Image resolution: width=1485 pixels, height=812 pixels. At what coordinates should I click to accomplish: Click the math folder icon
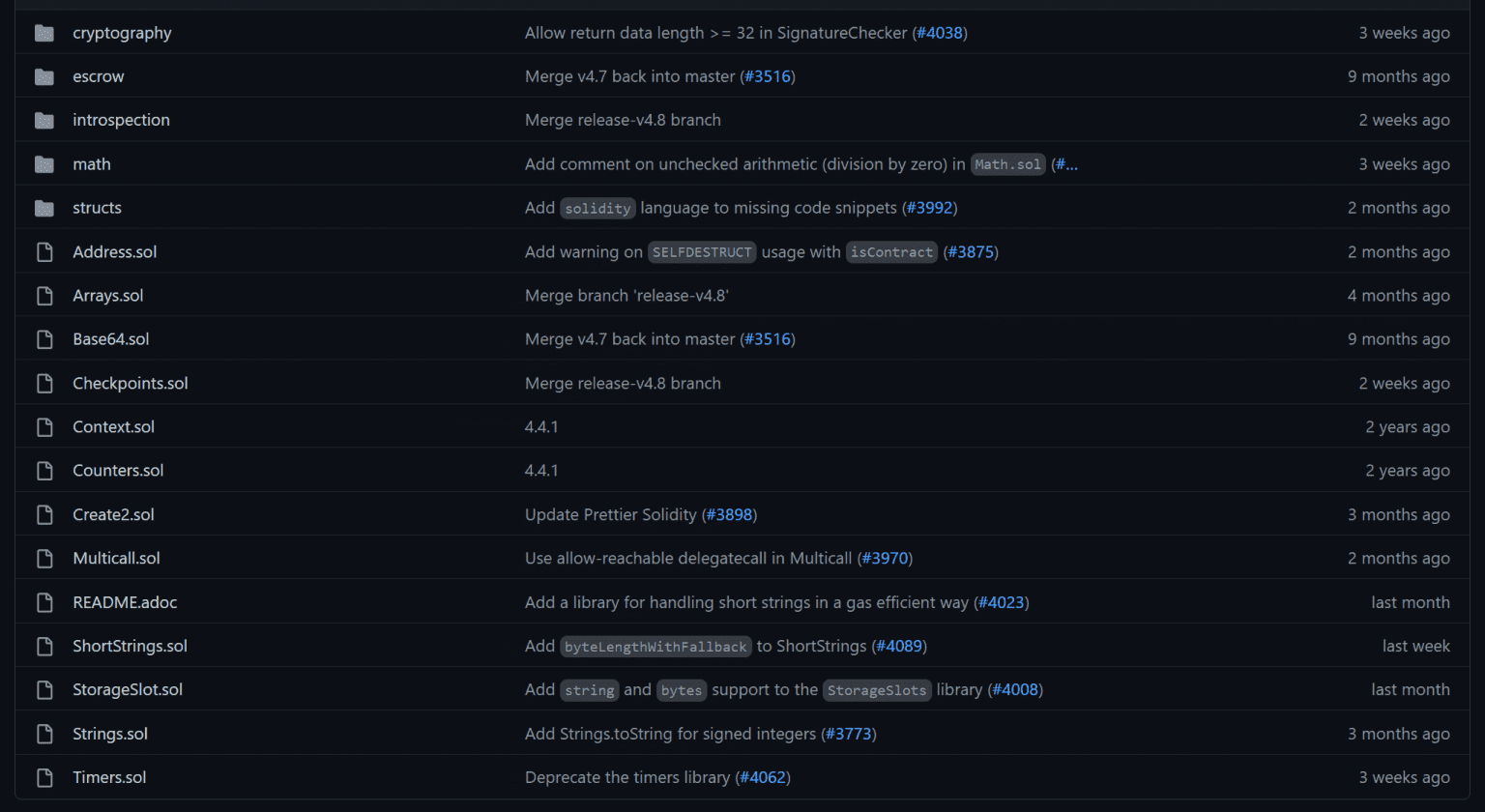(x=44, y=163)
